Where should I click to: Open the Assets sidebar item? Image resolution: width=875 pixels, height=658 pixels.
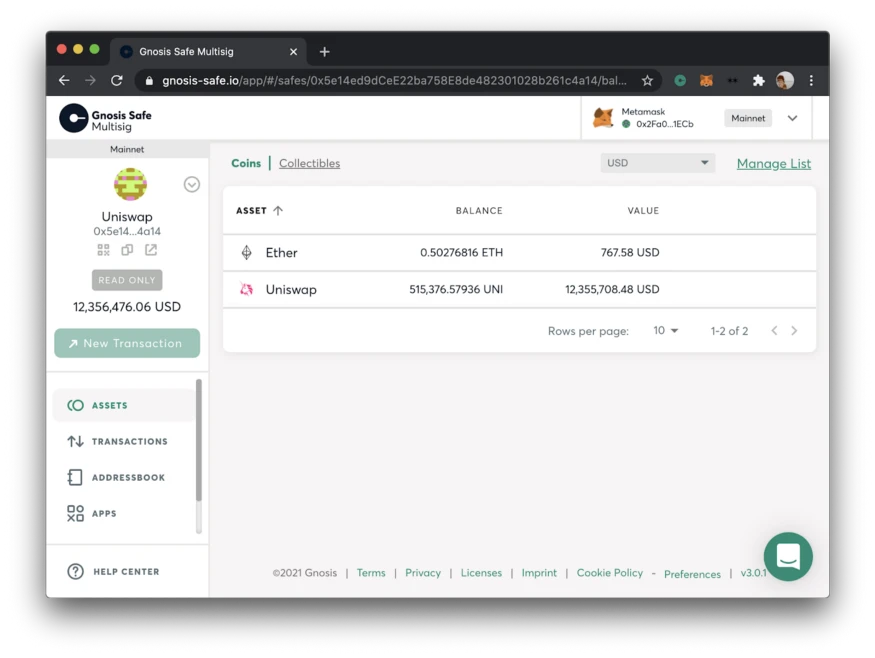coord(123,405)
